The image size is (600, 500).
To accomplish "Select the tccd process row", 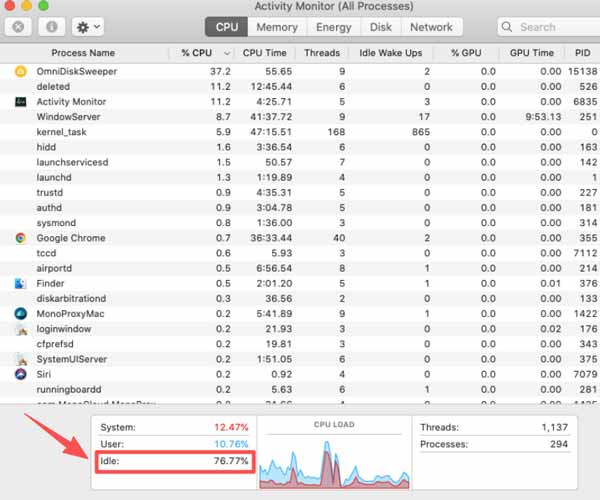I will point(300,253).
